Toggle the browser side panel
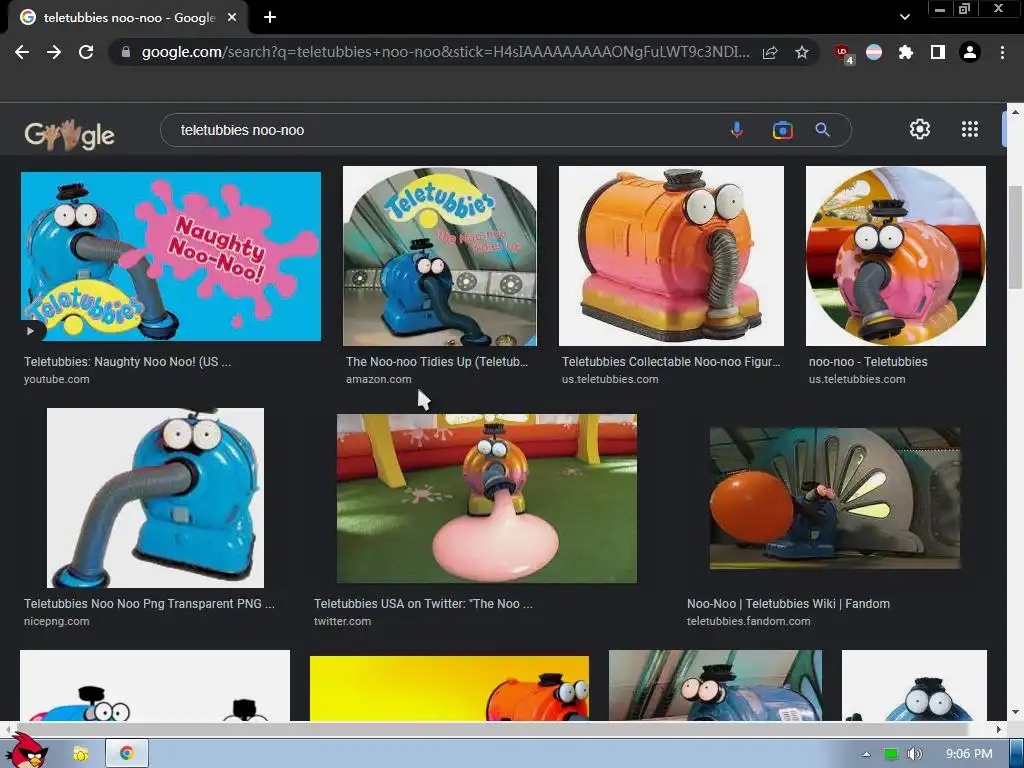 pyautogui.click(x=938, y=52)
